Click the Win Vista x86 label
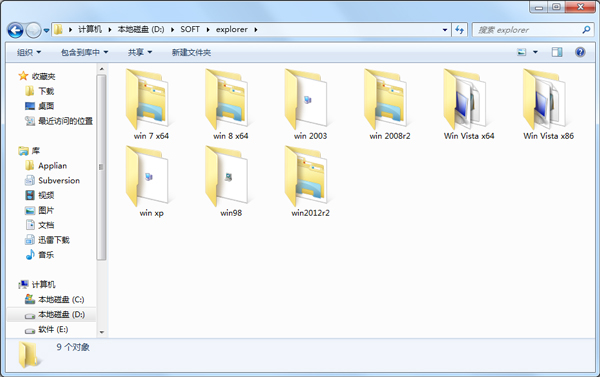Viewport: 600px width, 377px height. click(549, 136)
